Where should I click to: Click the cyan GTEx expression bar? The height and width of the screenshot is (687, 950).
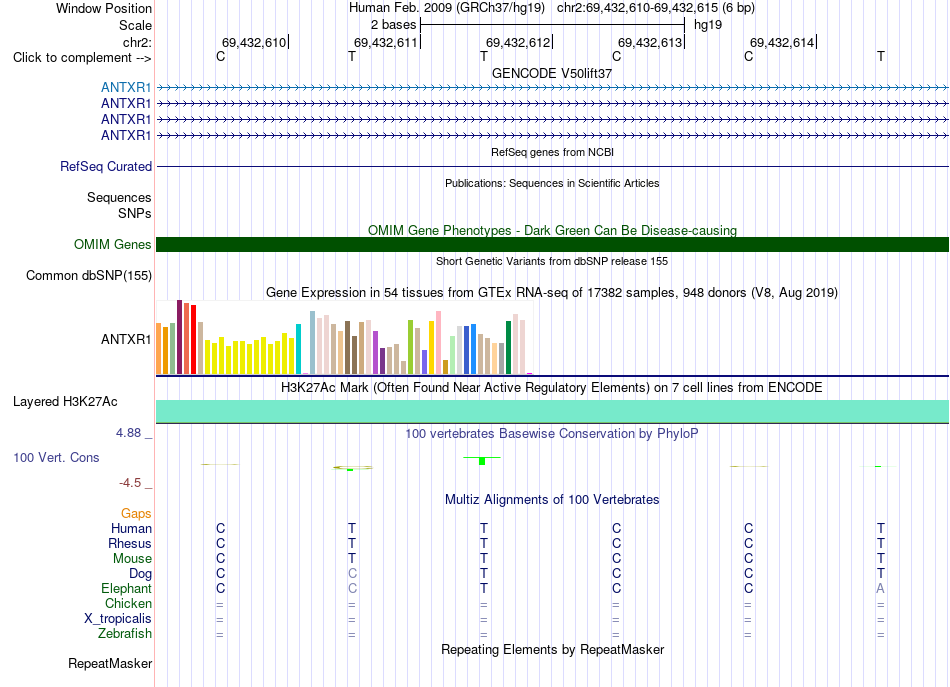[x=298, y=349]
